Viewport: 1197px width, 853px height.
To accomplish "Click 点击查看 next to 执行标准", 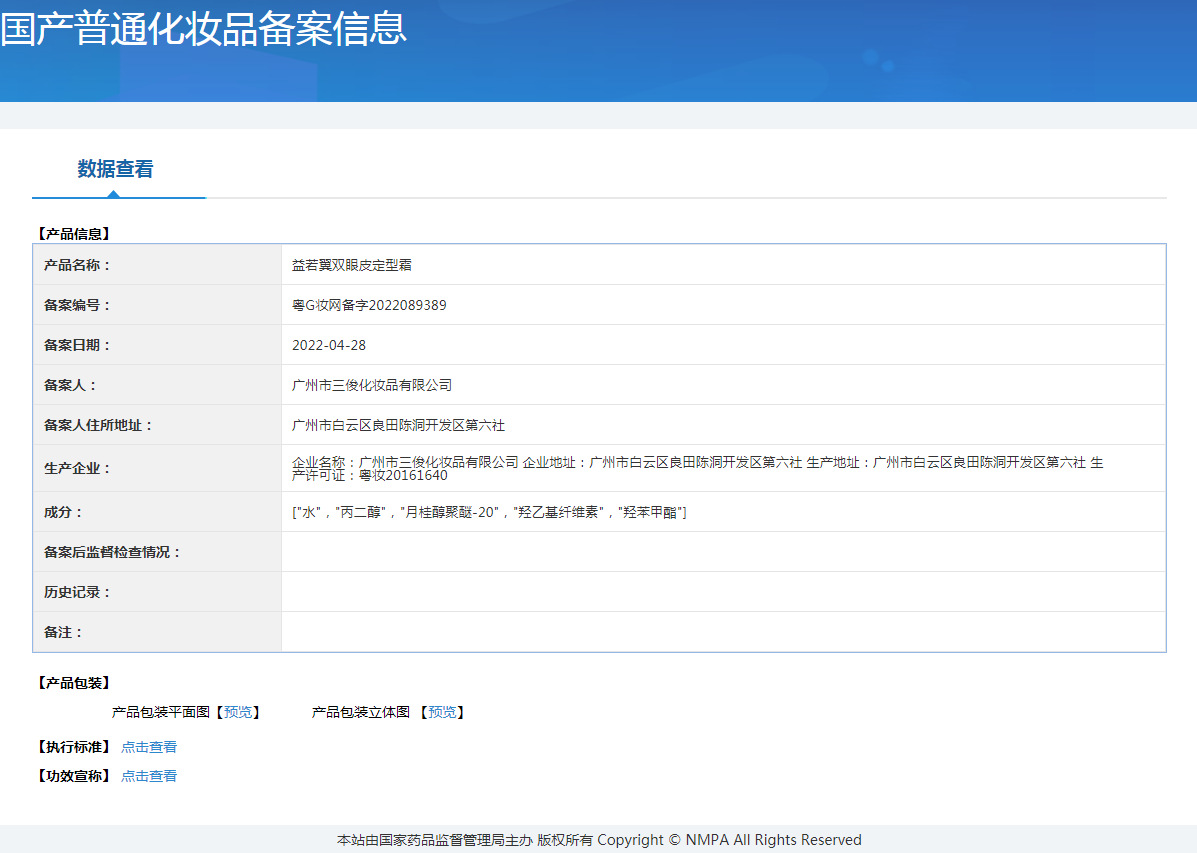I will [x=149, y=747].
